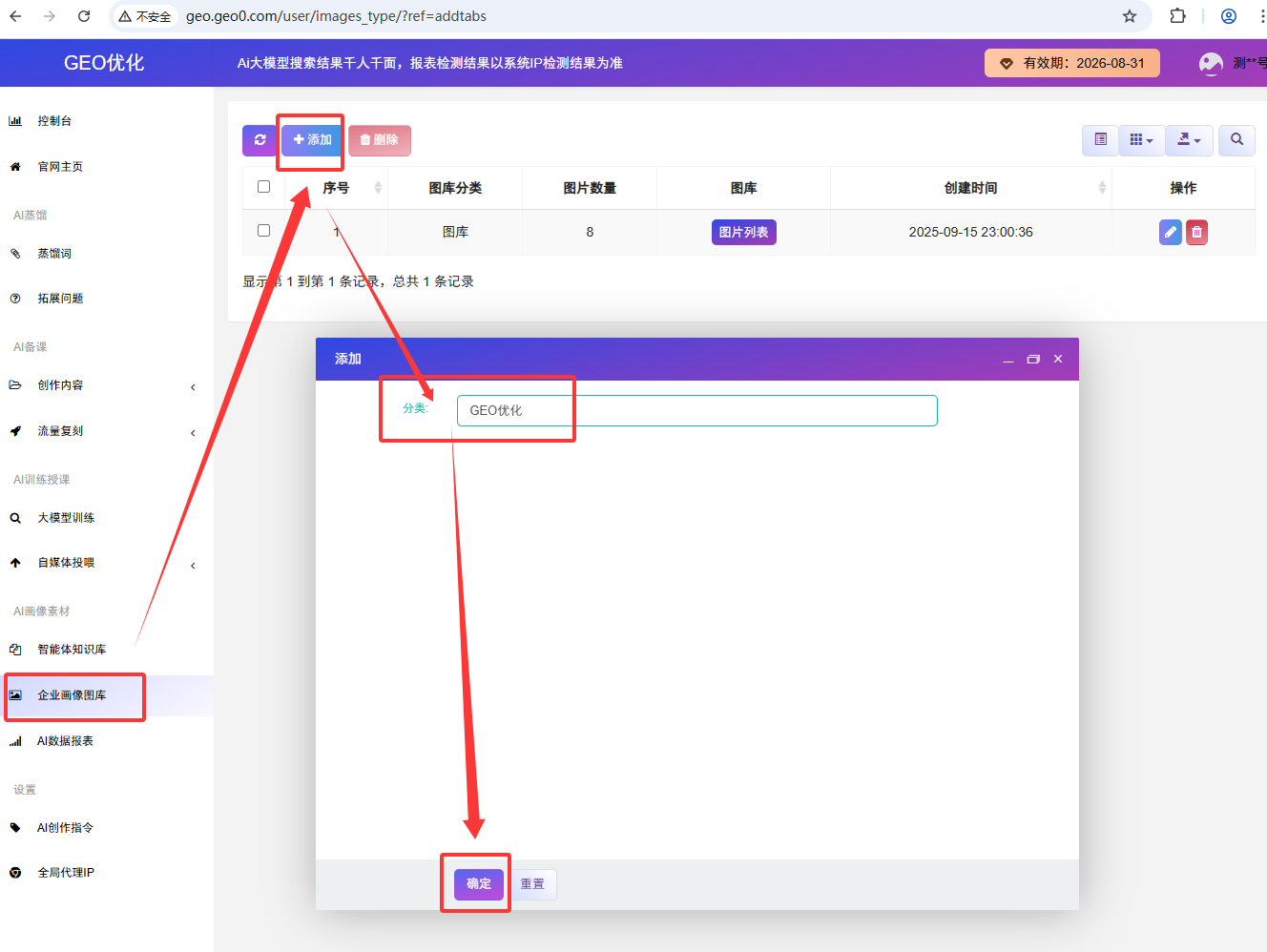Click the 分类 text input field
Screen dimensions: 1267x952
click(x=696, y=410)
